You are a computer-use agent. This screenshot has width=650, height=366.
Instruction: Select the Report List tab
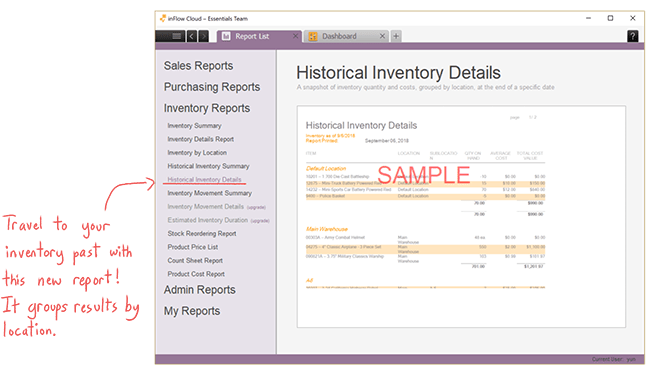tap(252, 36)
